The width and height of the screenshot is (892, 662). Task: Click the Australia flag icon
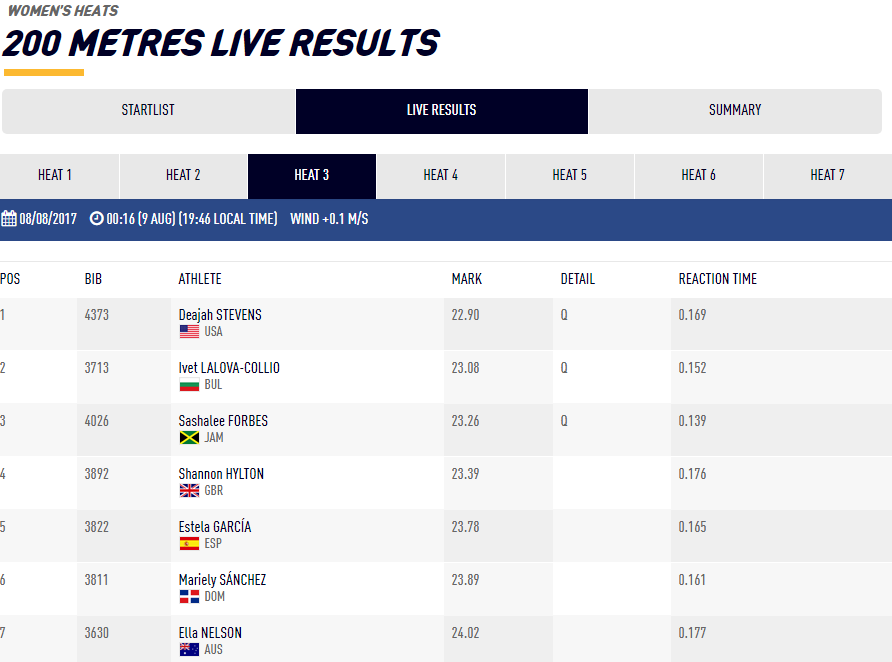coord(189,650)
